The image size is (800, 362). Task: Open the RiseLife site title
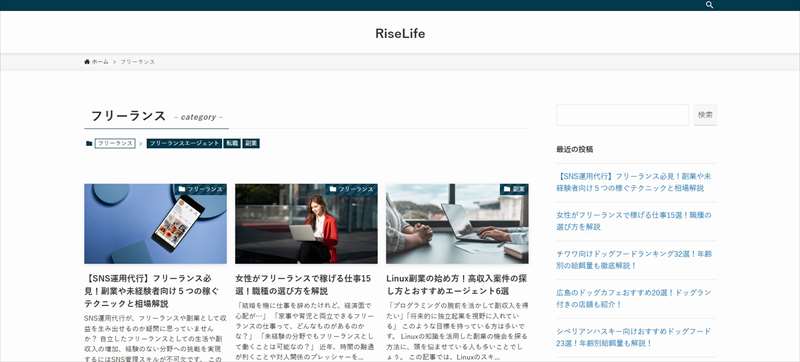400,34
